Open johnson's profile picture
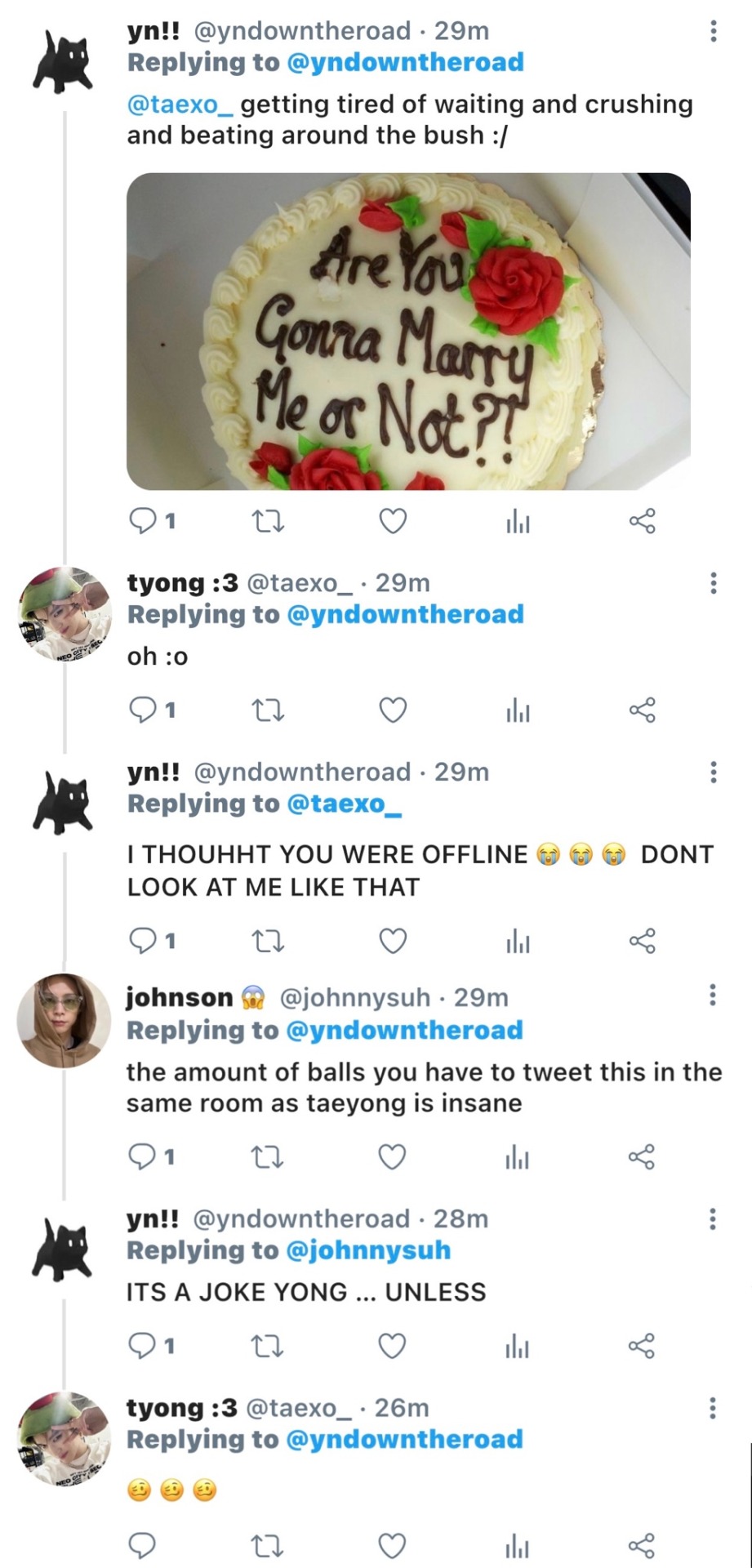 coord(64,1021)
